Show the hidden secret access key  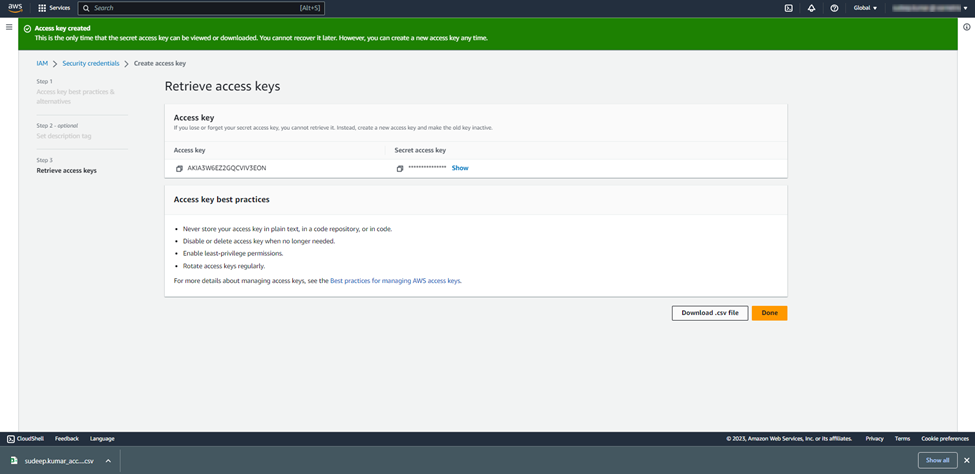coord(460,168)
